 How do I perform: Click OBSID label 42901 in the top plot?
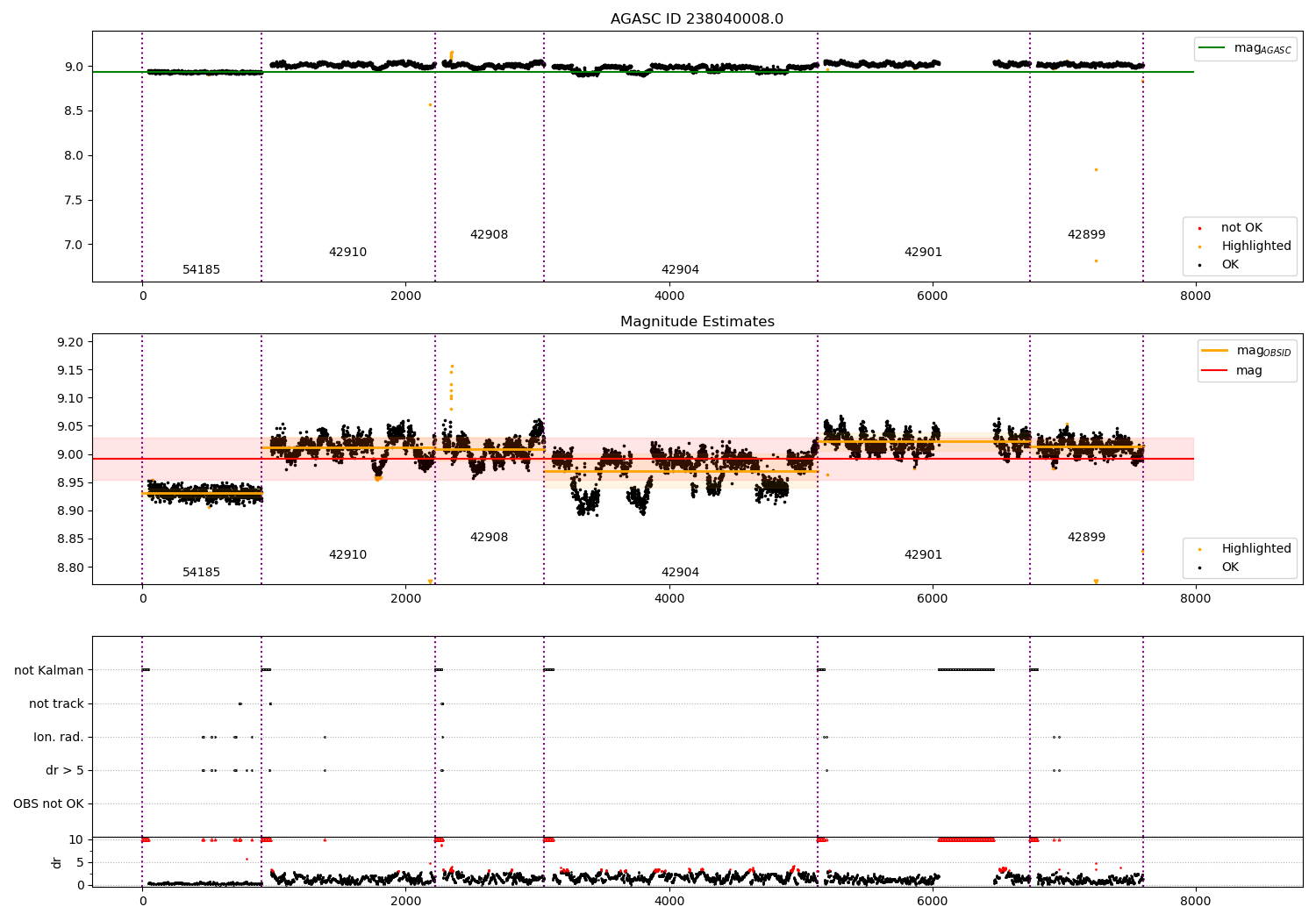pos(924,253)
